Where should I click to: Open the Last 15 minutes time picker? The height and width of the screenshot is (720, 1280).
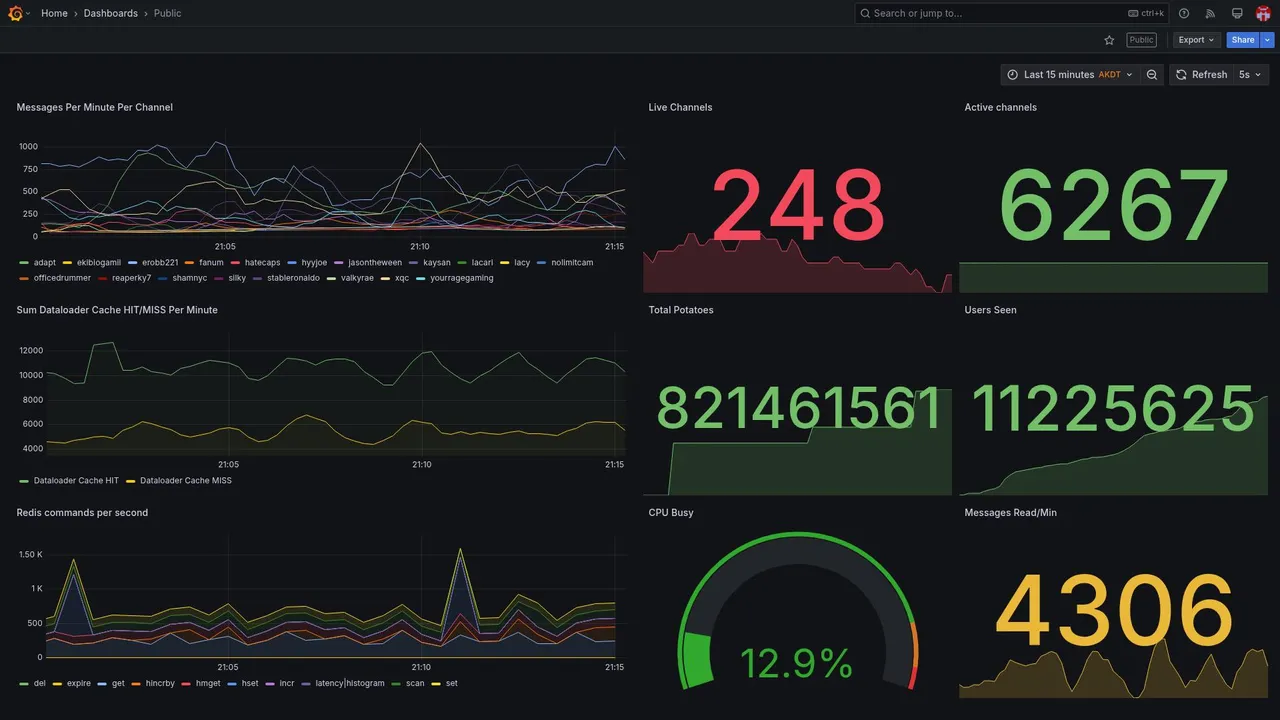click(1070, 75)
